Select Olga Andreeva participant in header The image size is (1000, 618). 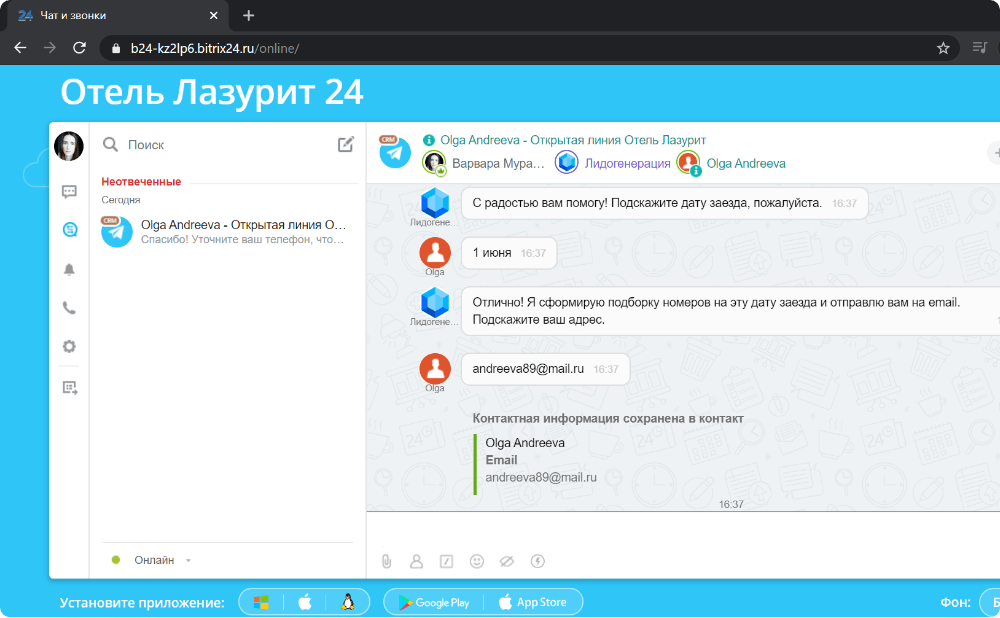pos(732,163)
